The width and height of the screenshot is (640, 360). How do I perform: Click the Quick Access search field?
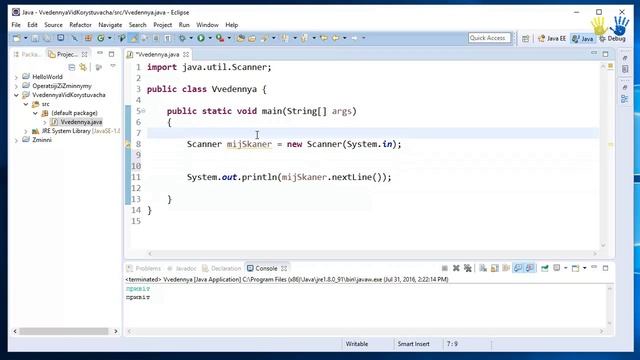pos(489,38)
